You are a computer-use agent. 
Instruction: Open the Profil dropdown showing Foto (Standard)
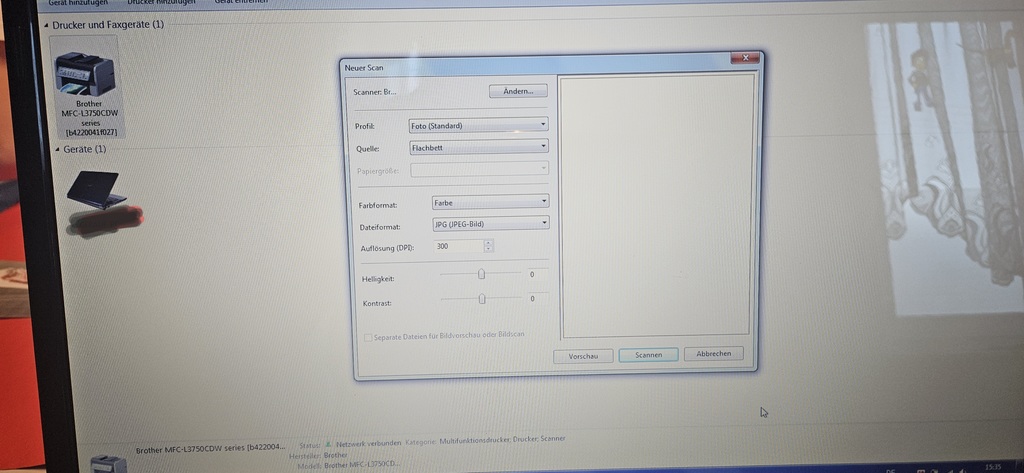[x=478, y=125]
